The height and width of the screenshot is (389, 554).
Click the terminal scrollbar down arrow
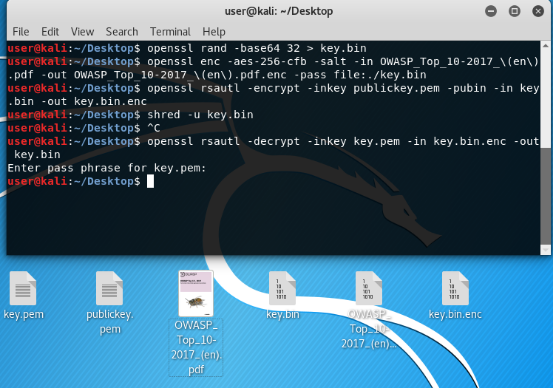pos(546,250)
